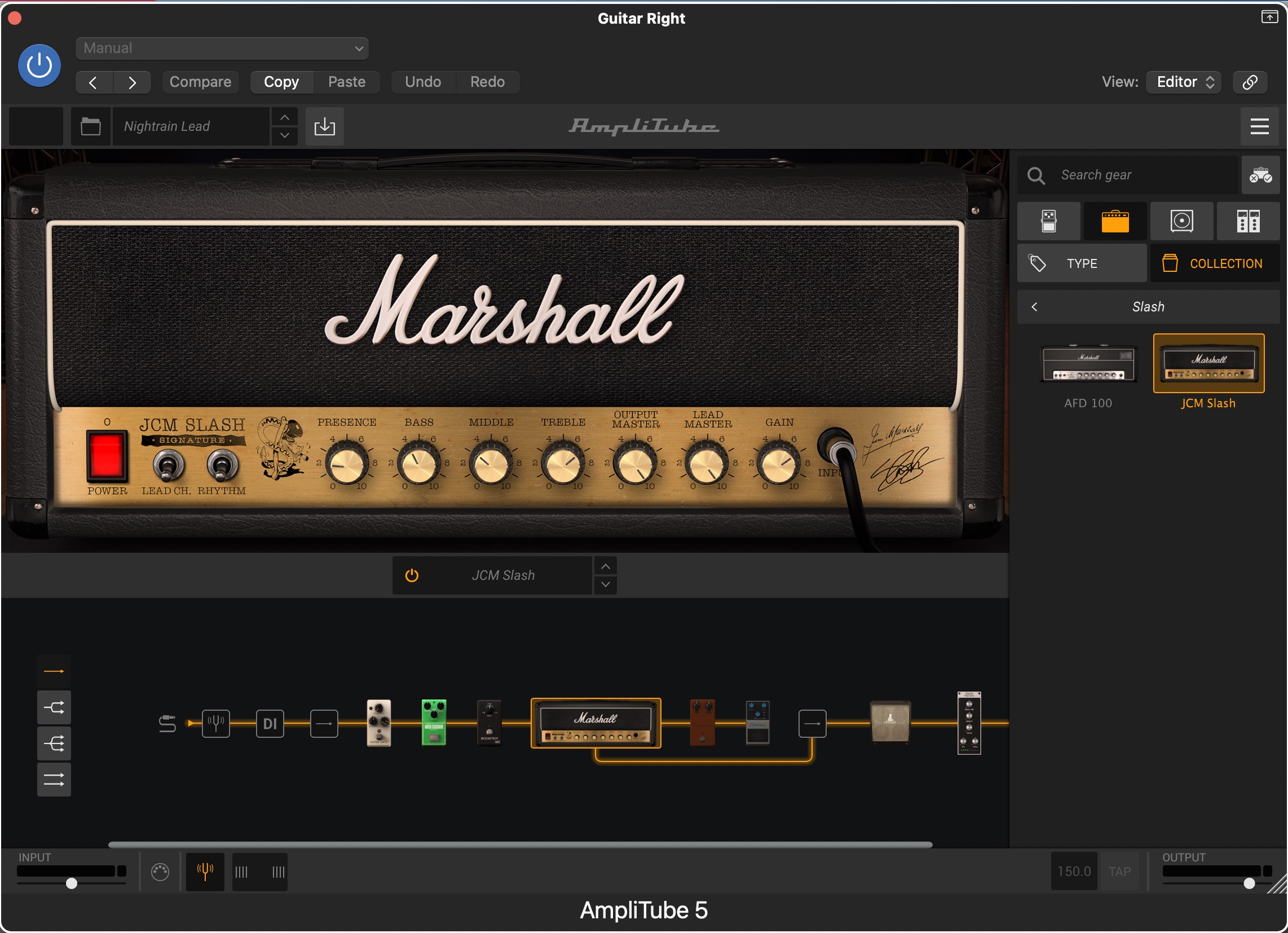
Task: Click the Paste button
Action: tap(347, 82)
